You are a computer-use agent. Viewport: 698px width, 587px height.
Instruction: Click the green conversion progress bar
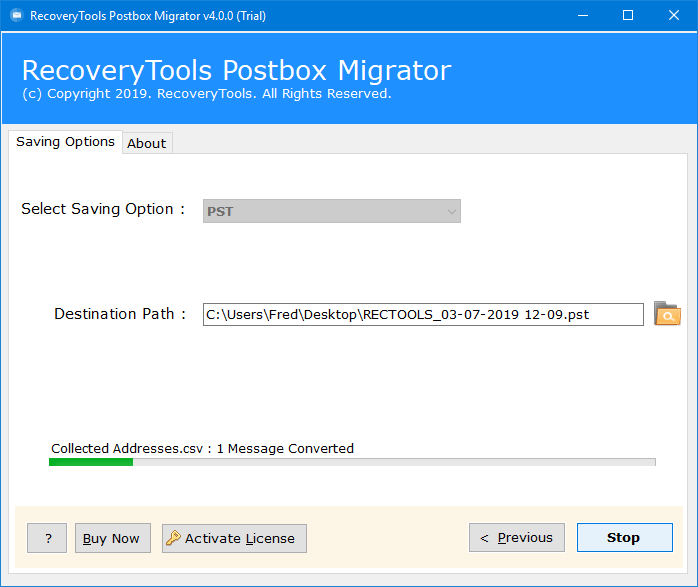(x=352, y=462)
